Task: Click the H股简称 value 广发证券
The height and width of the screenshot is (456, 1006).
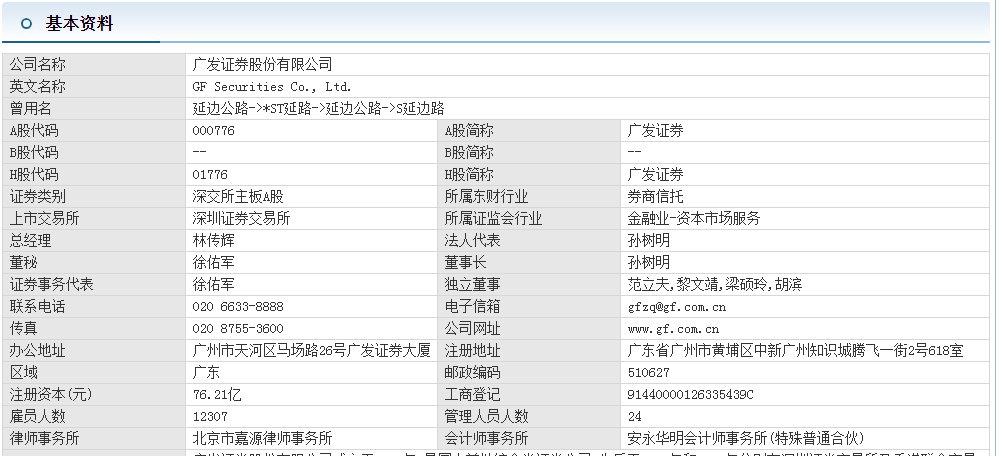Action: point(655,174)
